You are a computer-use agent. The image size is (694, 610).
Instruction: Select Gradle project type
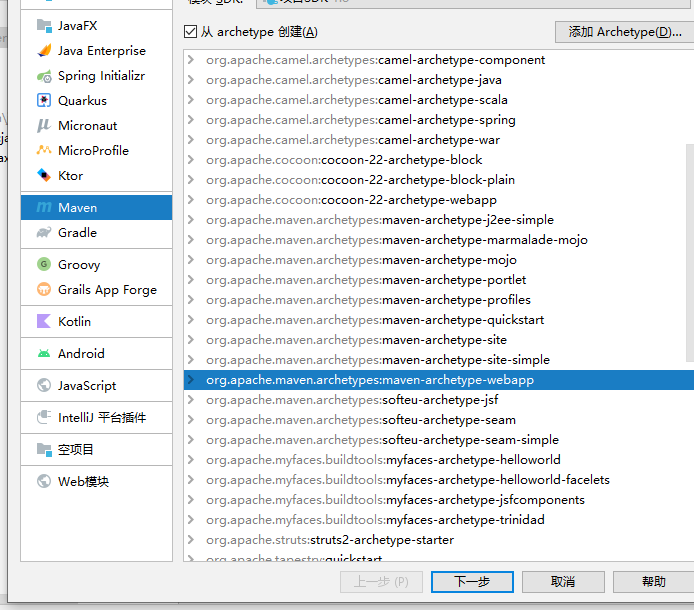click(x=96, y=232)
